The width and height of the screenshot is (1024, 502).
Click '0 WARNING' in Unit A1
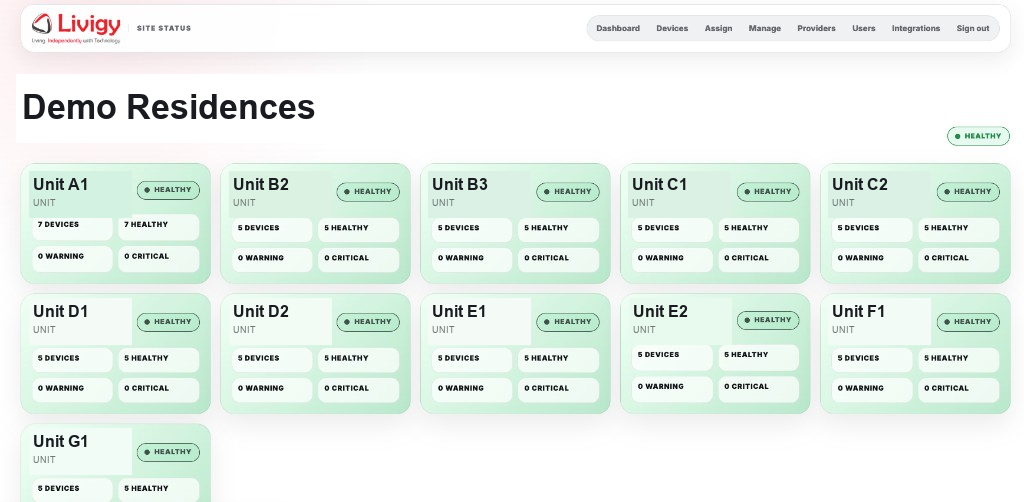pos(72,259)
